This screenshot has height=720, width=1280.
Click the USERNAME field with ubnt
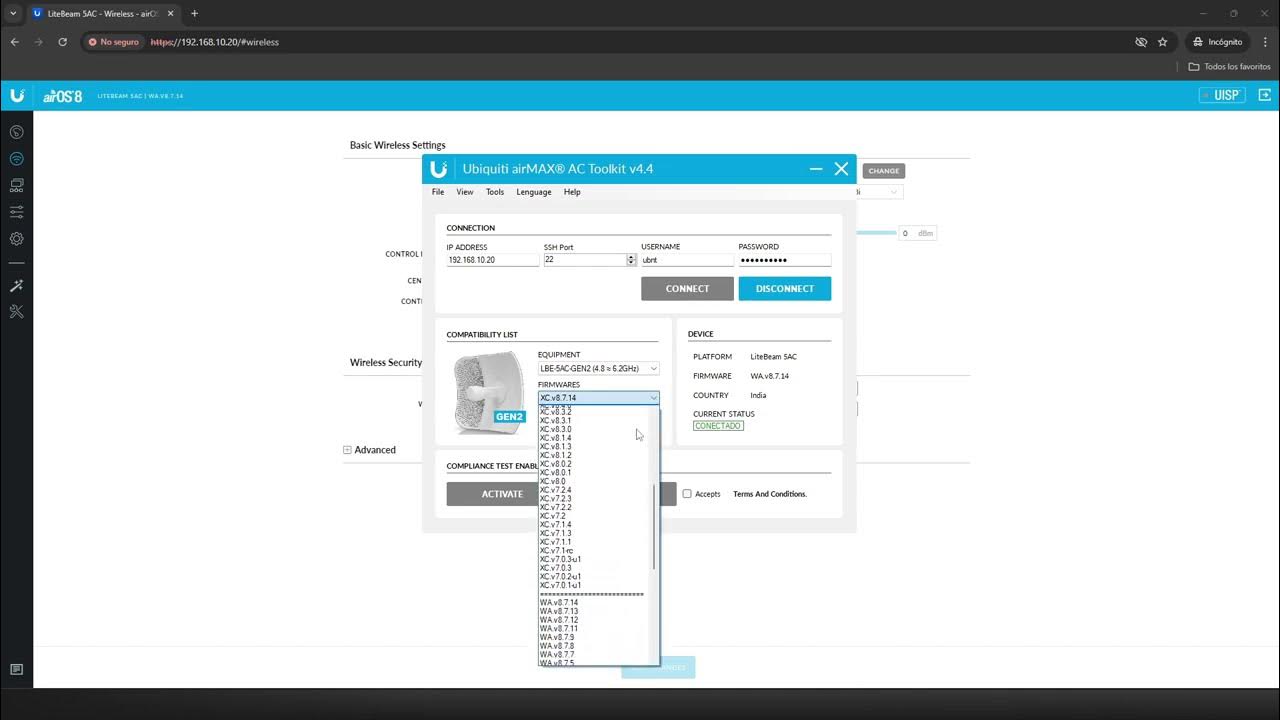[x=687, y=260]
